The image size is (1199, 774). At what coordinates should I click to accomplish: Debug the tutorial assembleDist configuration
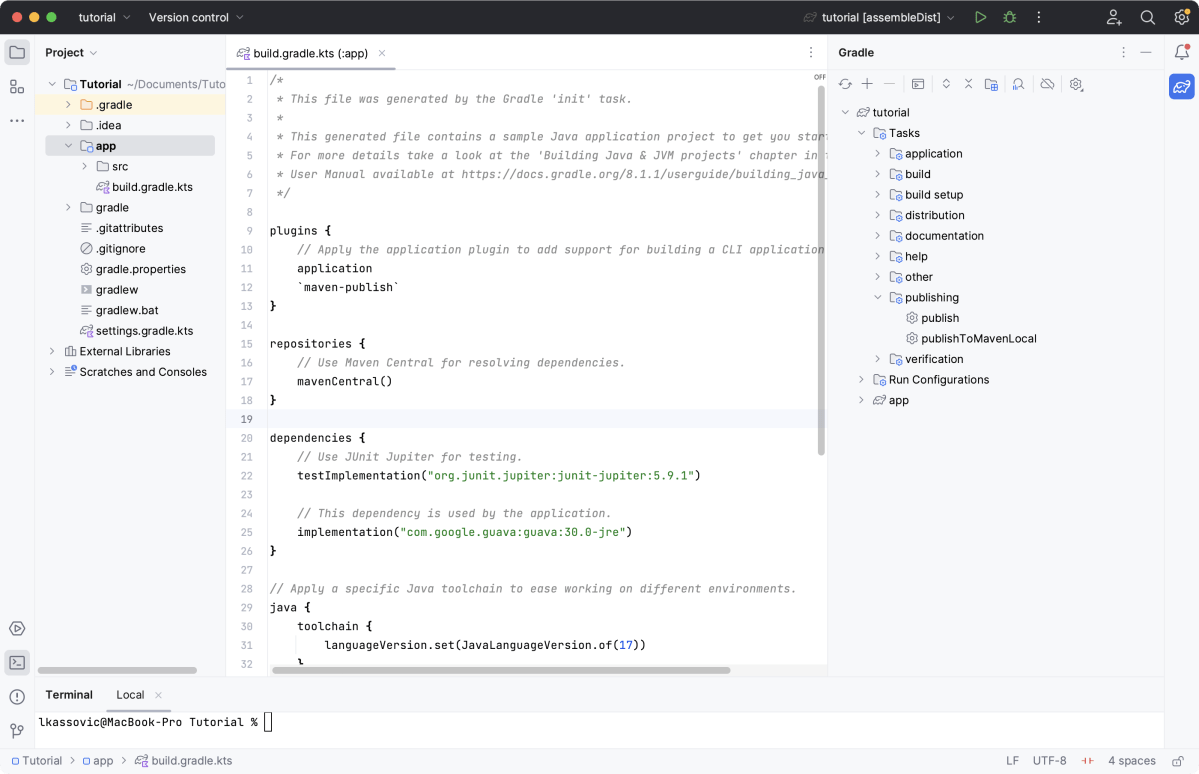pos(1009,17)
